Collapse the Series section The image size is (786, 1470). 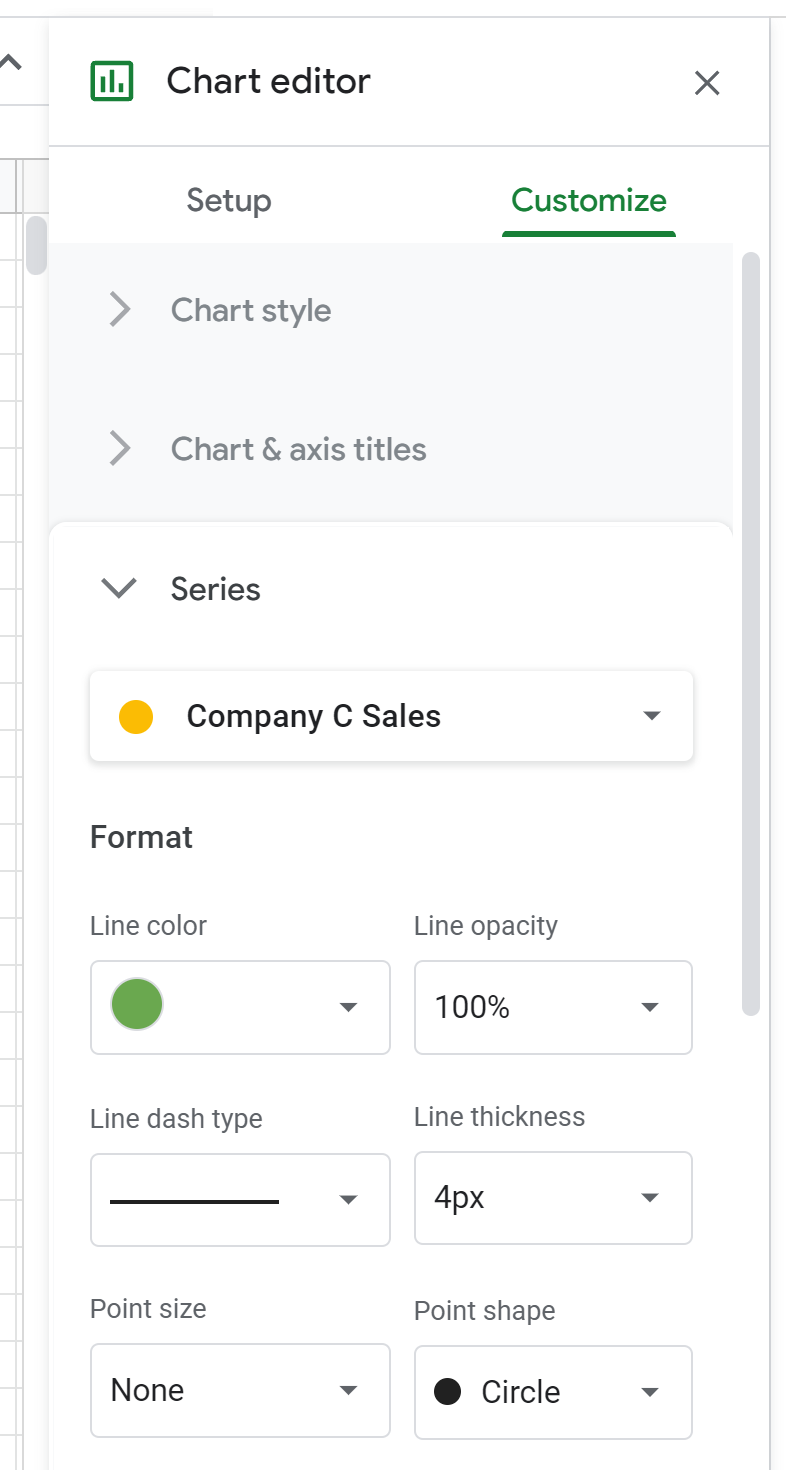pos(120,589)
